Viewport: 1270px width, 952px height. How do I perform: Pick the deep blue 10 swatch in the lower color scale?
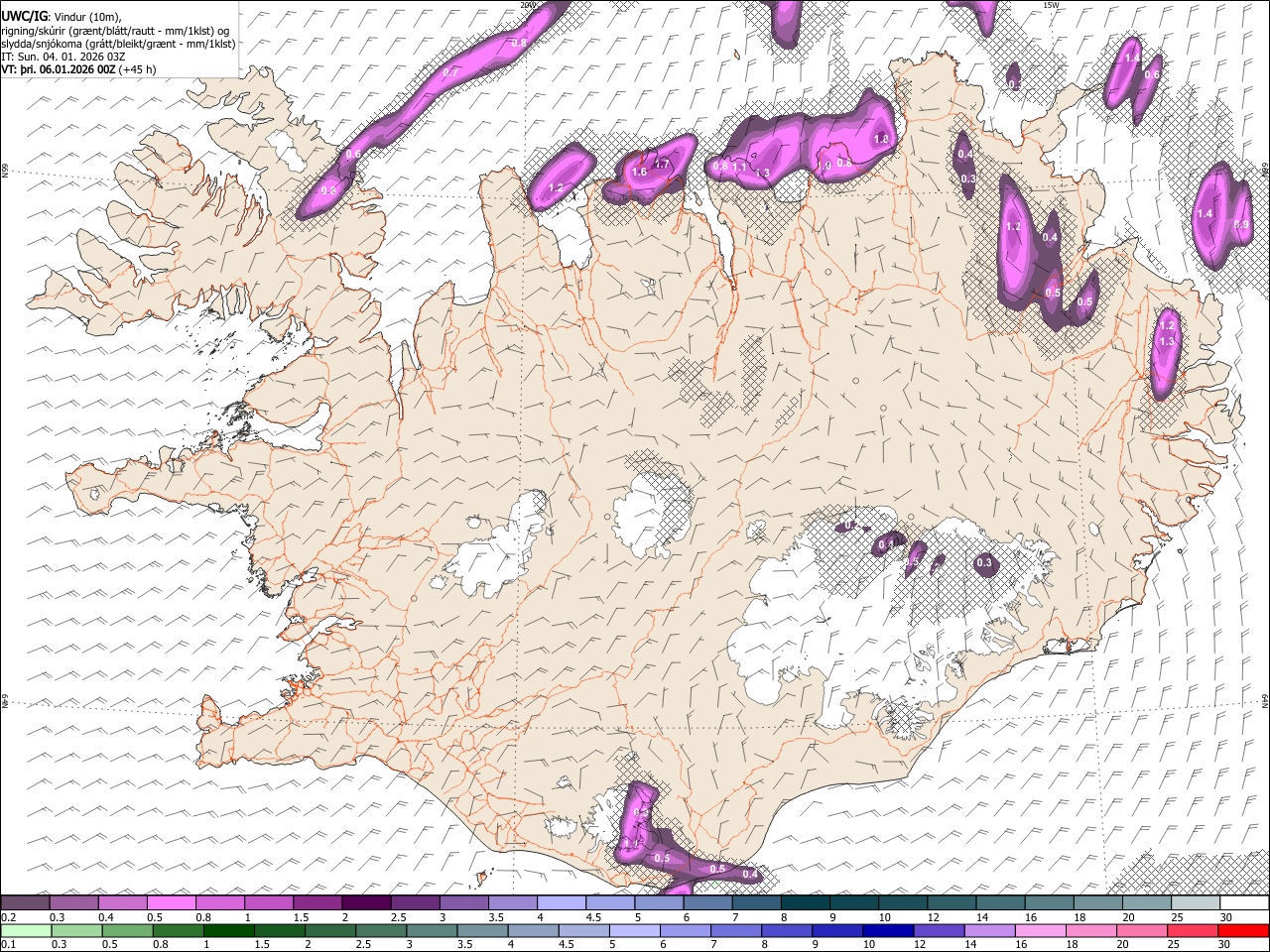click(887, 930)
